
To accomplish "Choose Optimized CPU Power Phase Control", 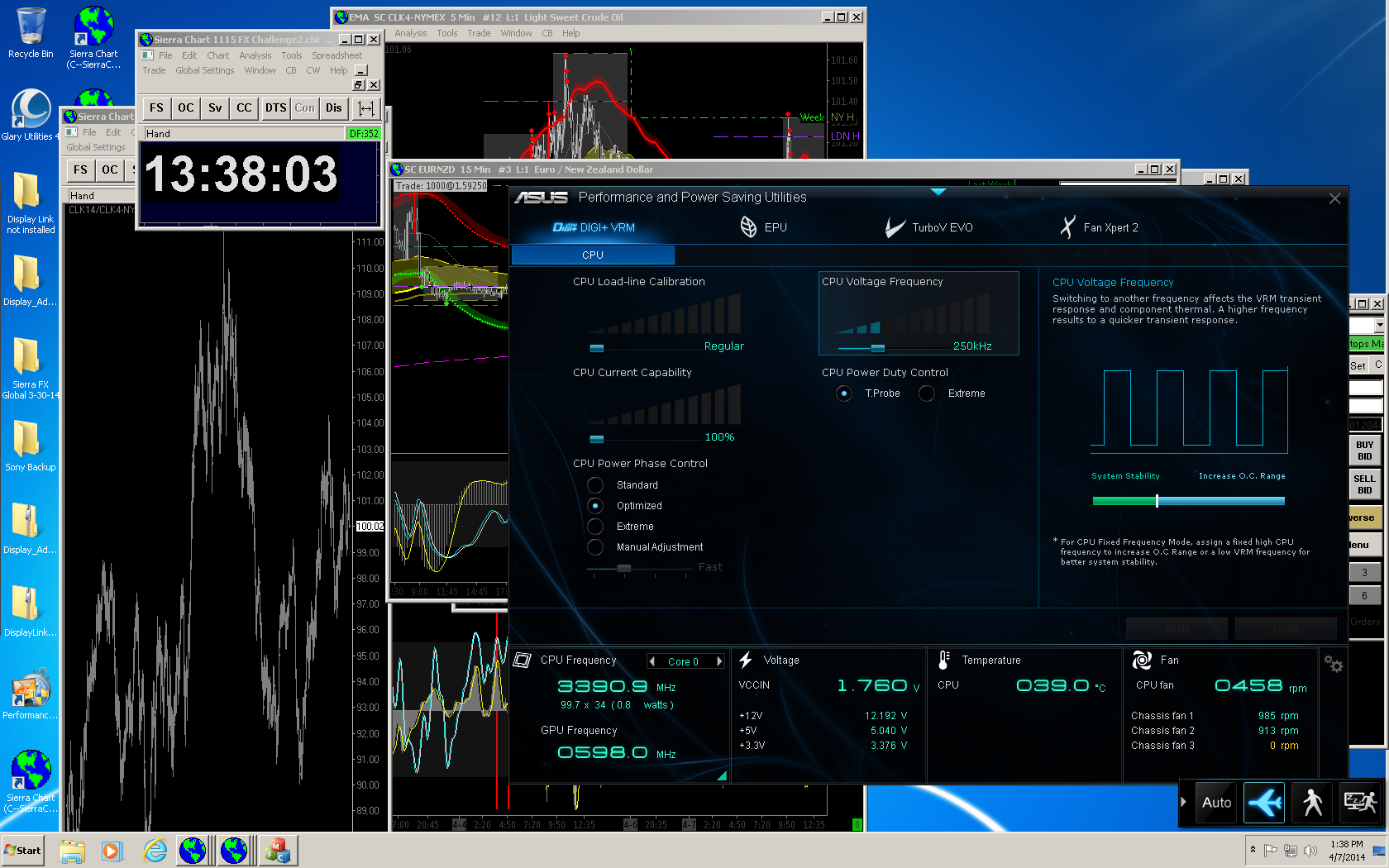I will click(595, 506).
